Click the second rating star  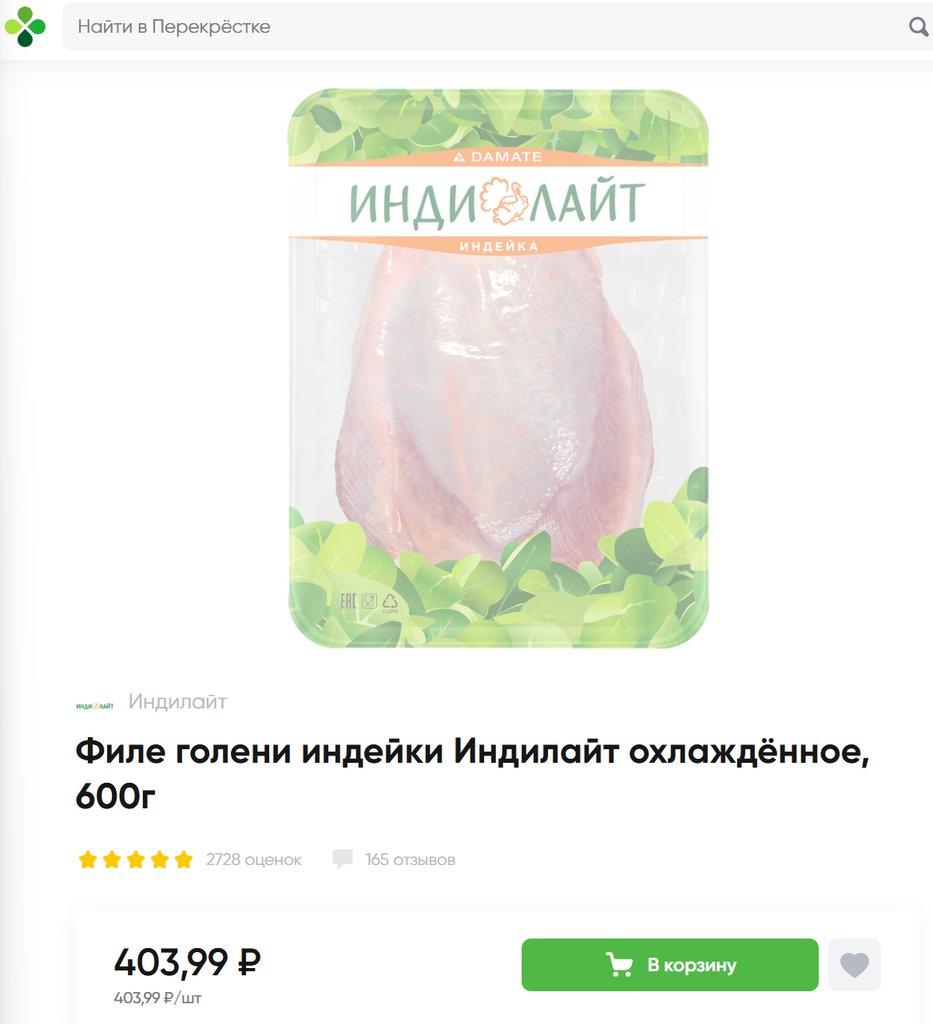click(x=112, y=859)
